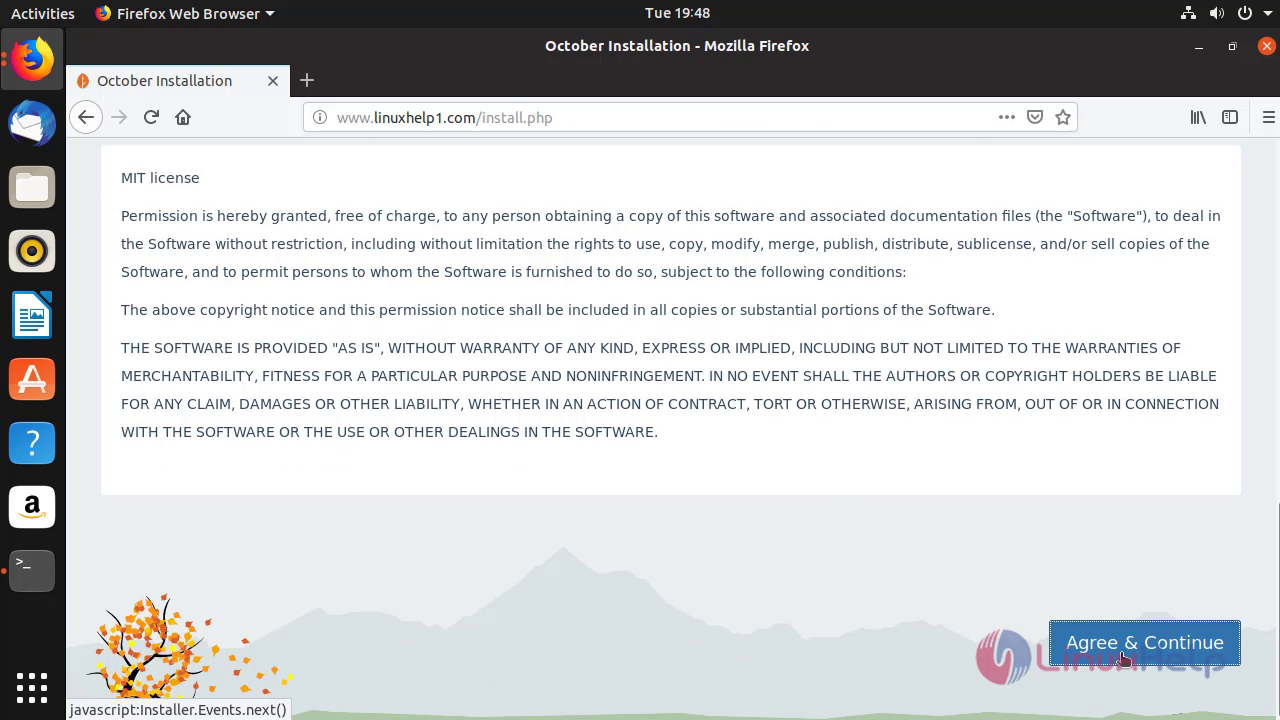Open the Library view icon
Image resolution: width=1280 pixels, height=720 pixels.
point(1198,117)
